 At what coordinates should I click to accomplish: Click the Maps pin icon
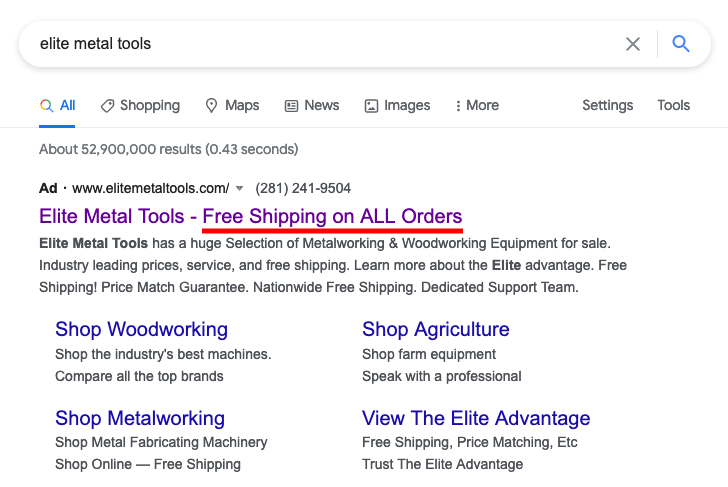211,106
